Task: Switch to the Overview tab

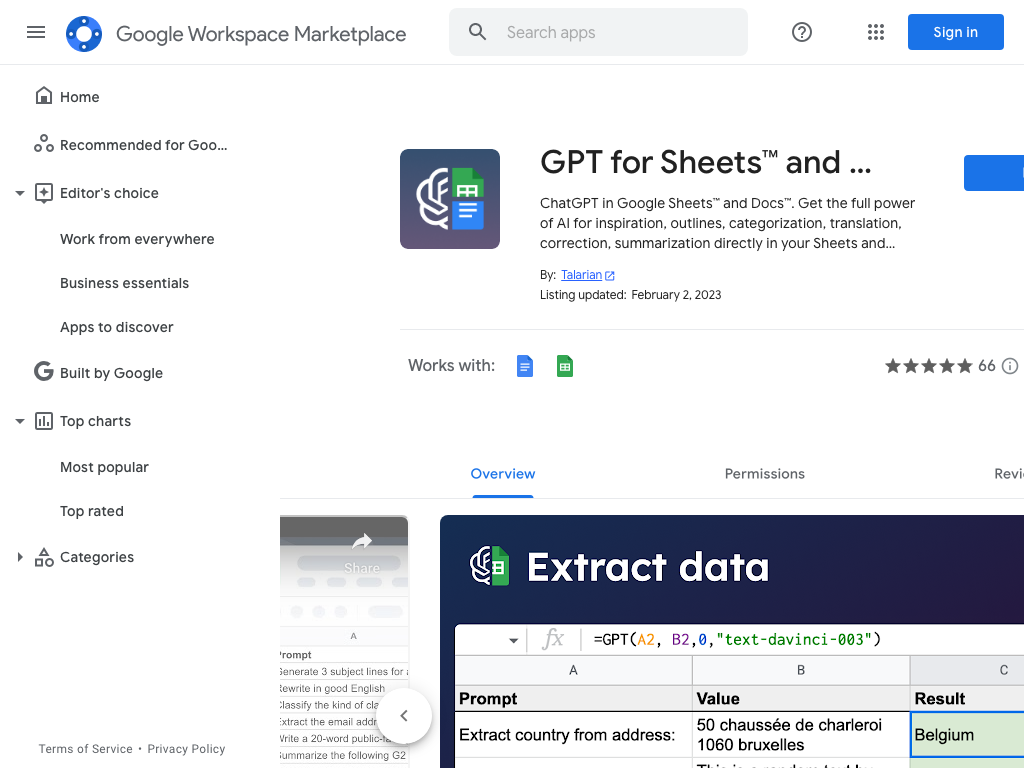Action: point(503,473)
